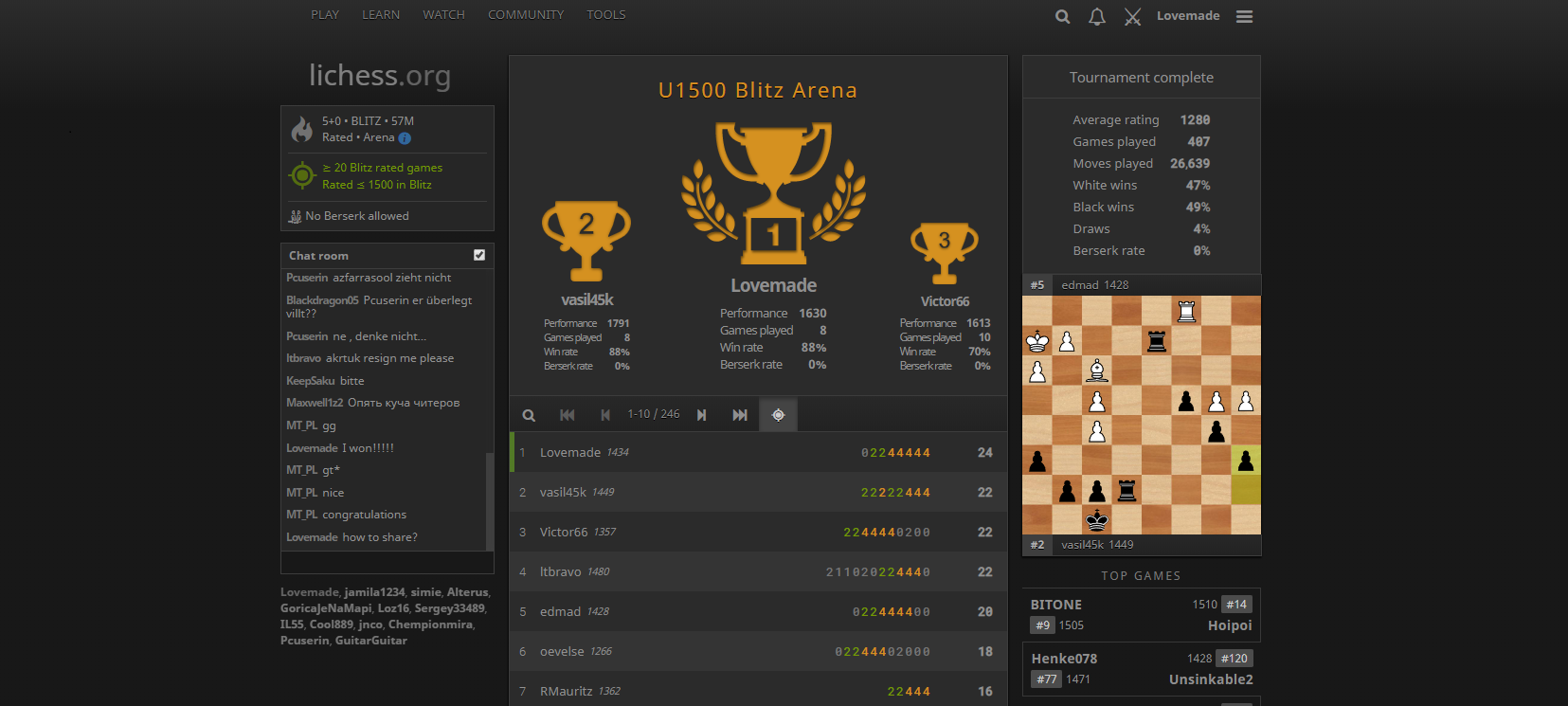Go to previous standings page
Image resolution: width=1568 pixels, height=706 pixels.
(x=605, y=415)
